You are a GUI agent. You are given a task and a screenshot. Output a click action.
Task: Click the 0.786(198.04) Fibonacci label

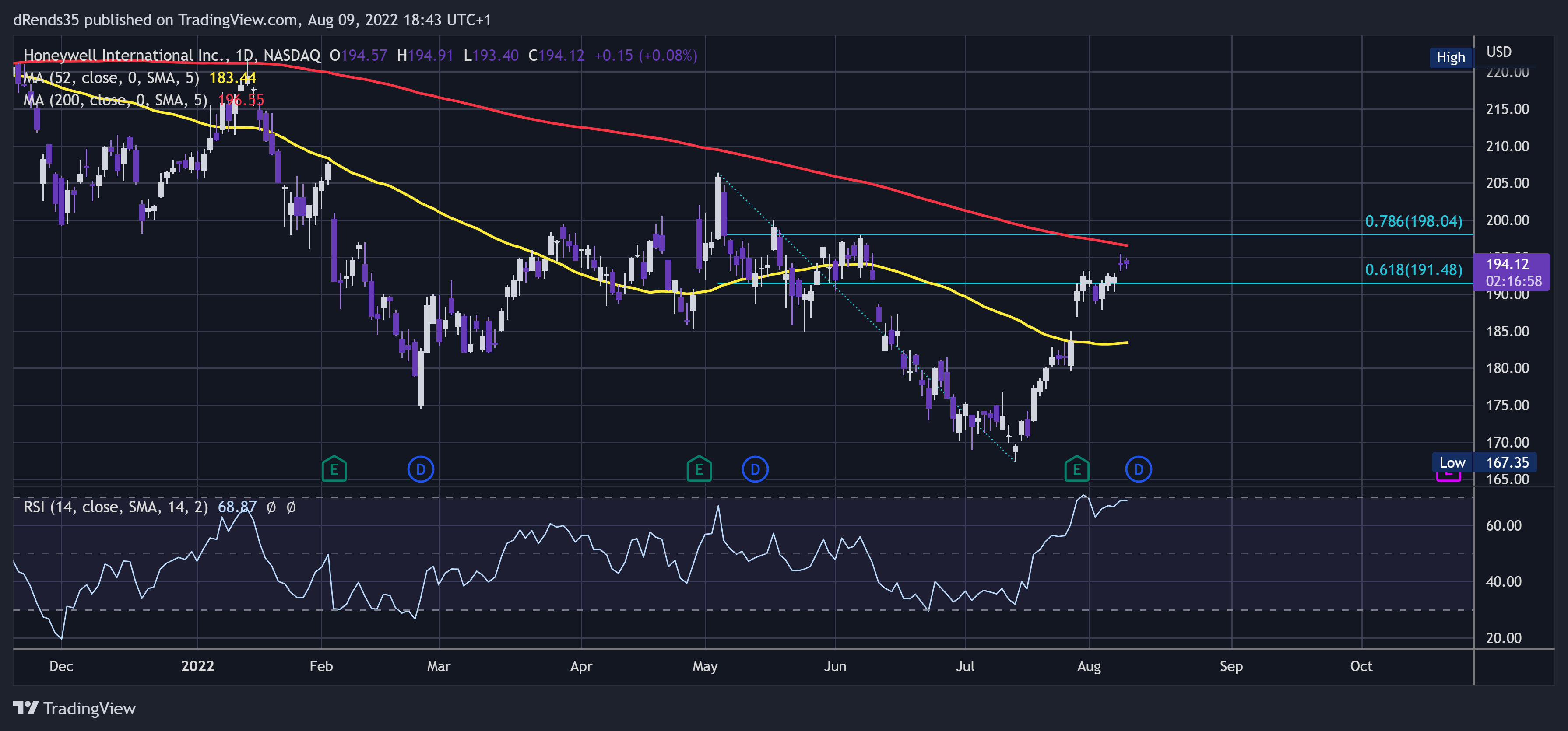point(1413,221)
